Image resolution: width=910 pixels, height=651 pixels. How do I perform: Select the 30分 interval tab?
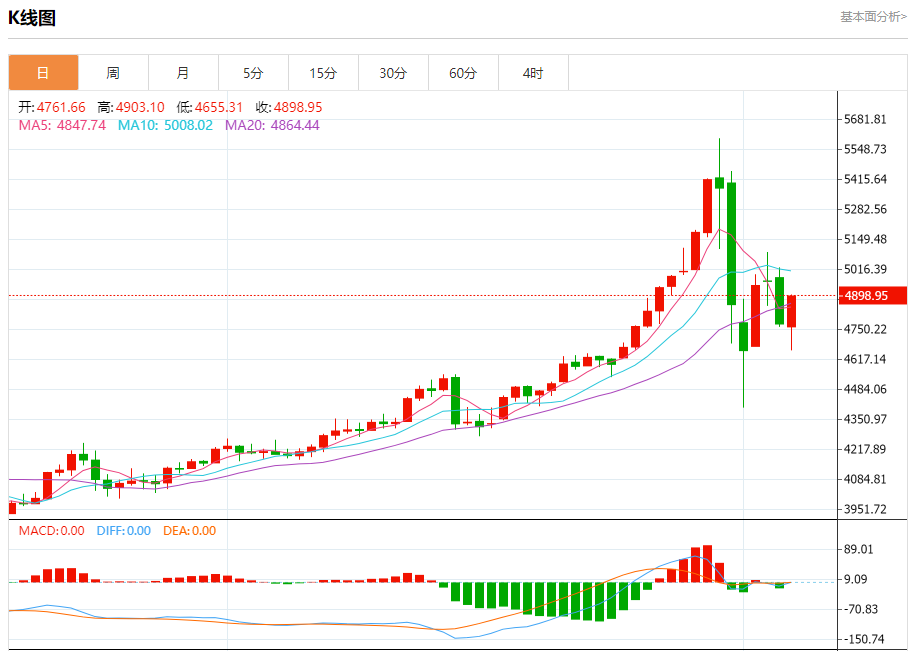[393, 73]
